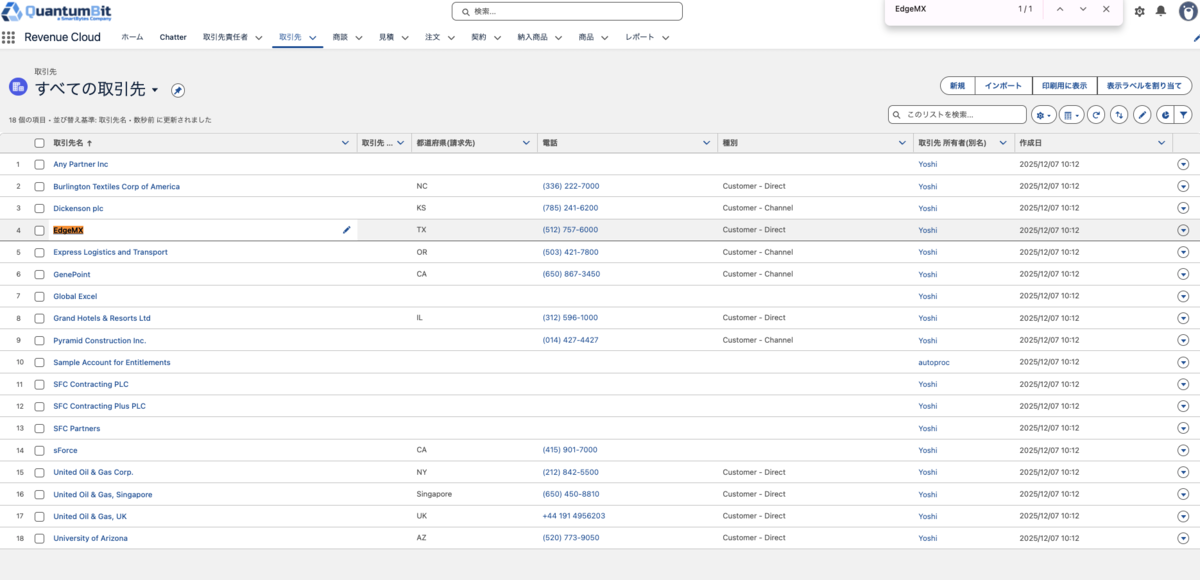Open row actions for Global Excel
The width and height of the screenshot is (1200, 580).
1183,296
